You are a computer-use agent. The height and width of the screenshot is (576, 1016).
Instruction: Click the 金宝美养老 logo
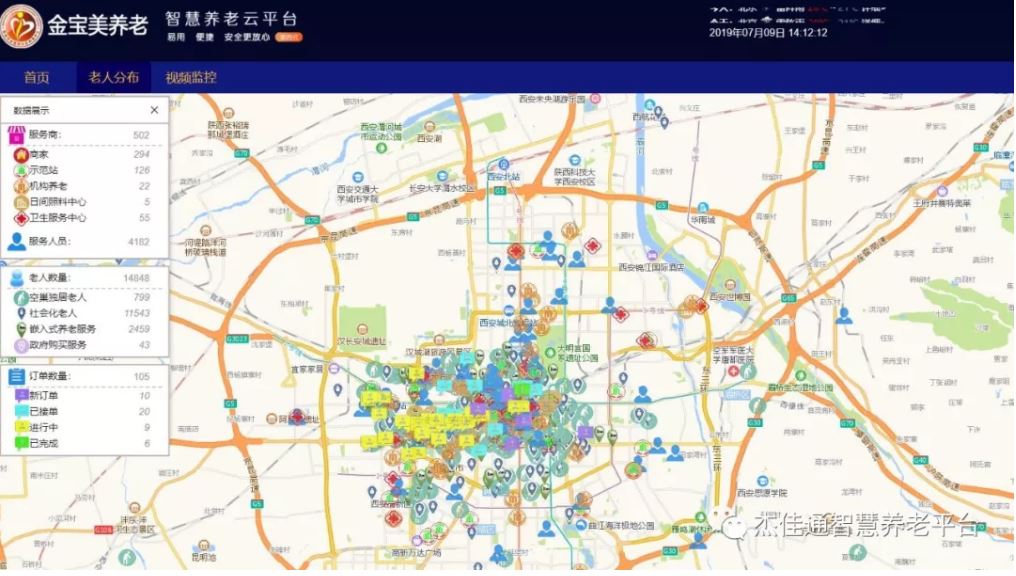click(23, 22)
